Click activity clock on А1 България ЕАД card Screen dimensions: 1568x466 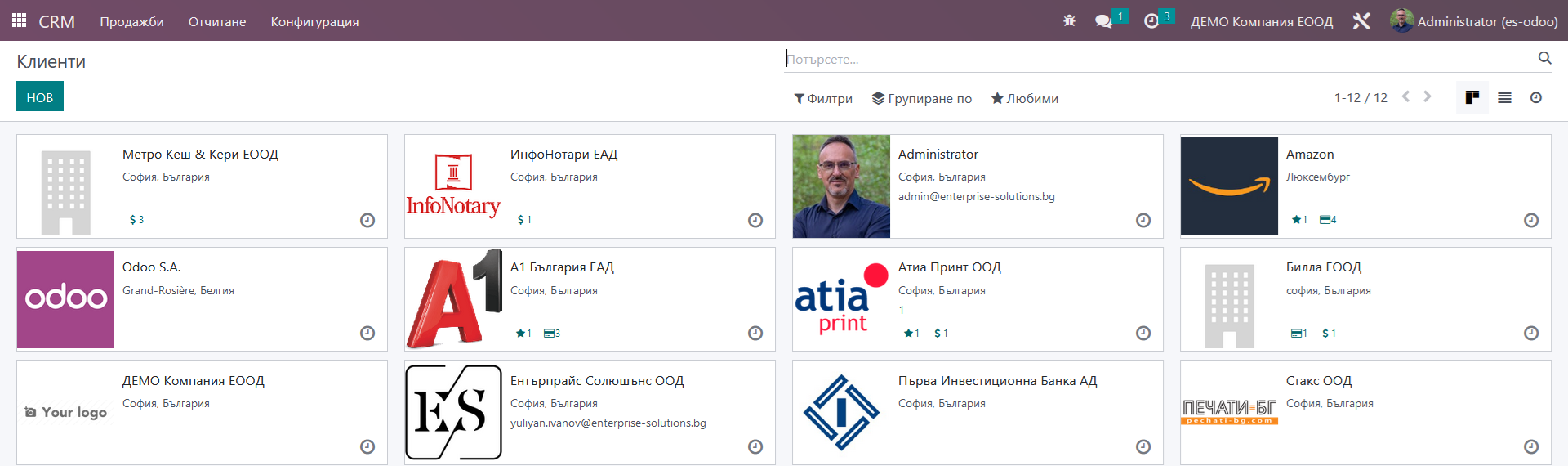pyautogui.click(x=755, y=333)
